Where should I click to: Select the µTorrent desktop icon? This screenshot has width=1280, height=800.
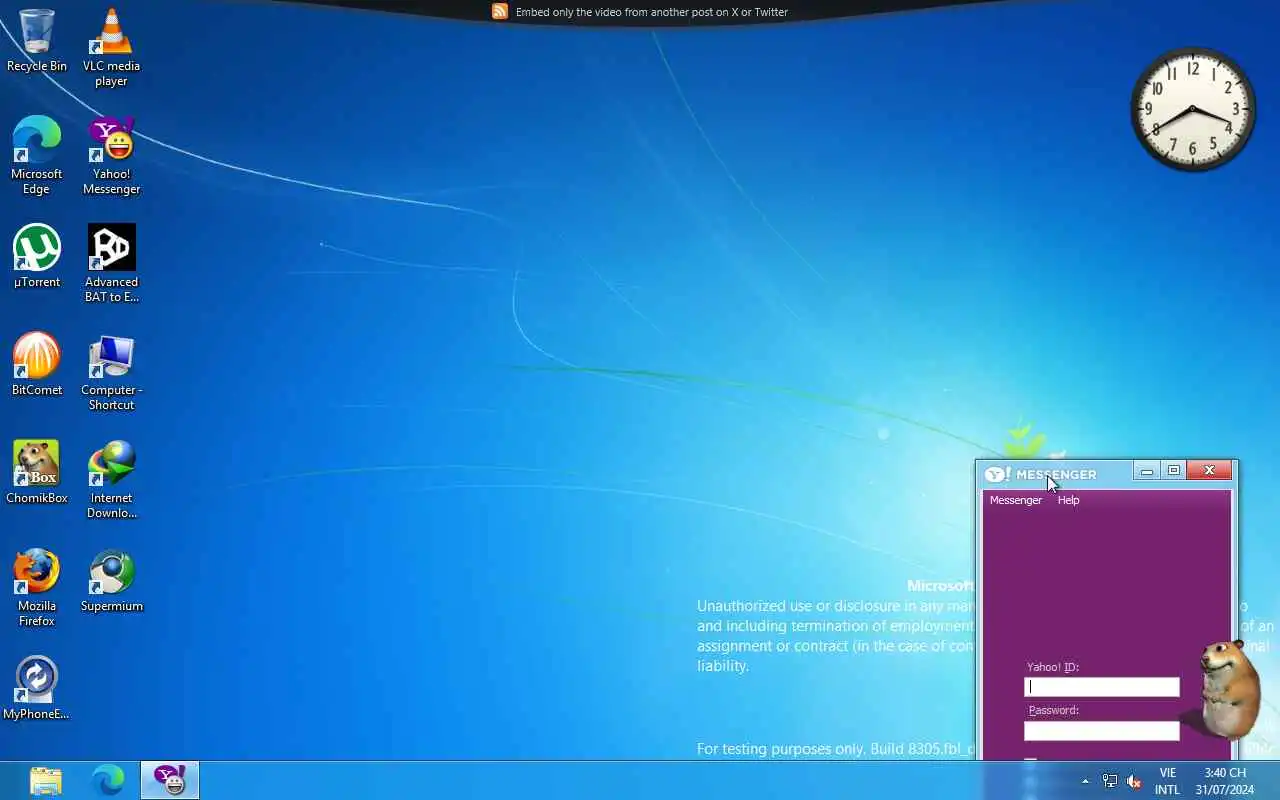[x=37, y=256]
